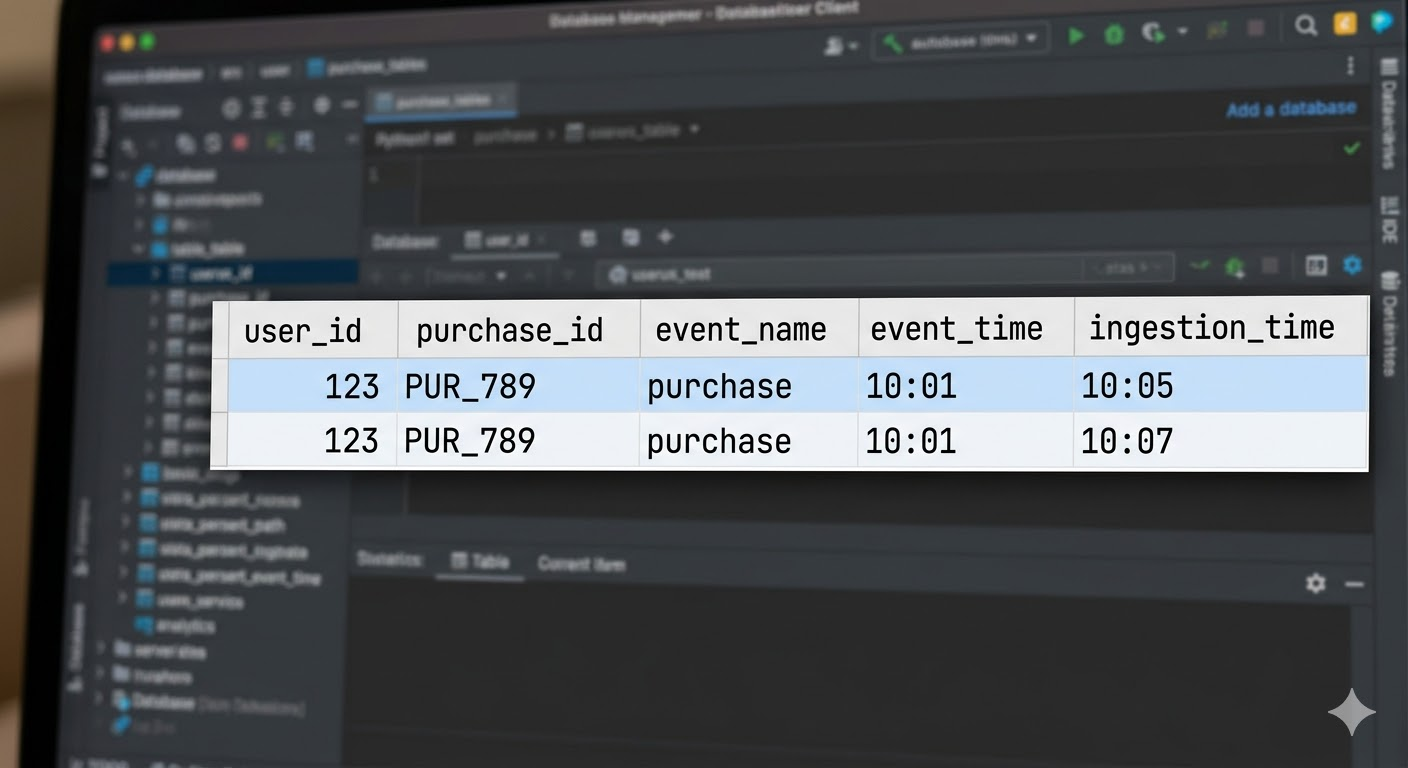Click the ingestion_time cell showing 10:05
Screen dimensions: 1408x768
[x=1220, y=385]
